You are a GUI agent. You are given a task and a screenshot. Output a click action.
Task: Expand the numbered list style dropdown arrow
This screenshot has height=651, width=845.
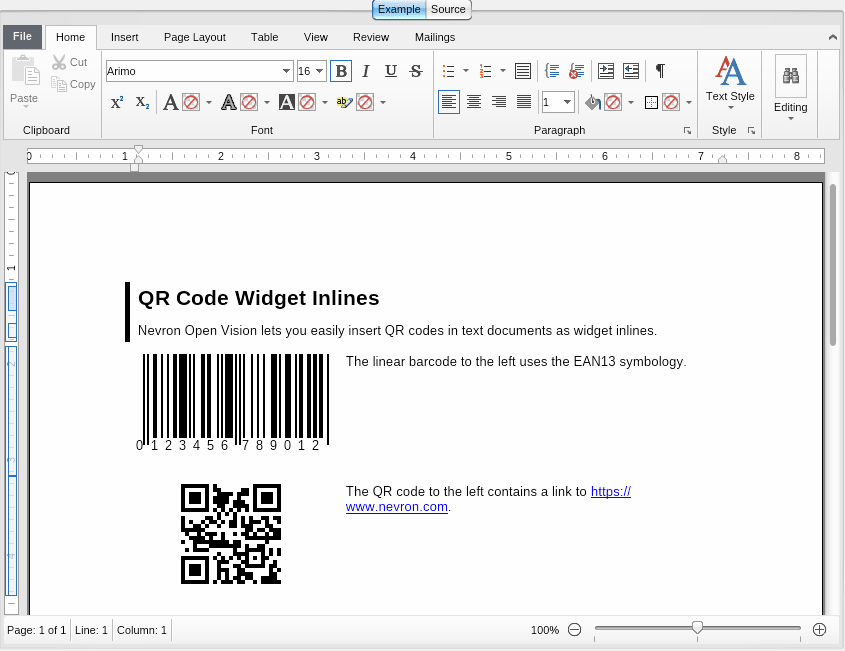pos(503,71)
